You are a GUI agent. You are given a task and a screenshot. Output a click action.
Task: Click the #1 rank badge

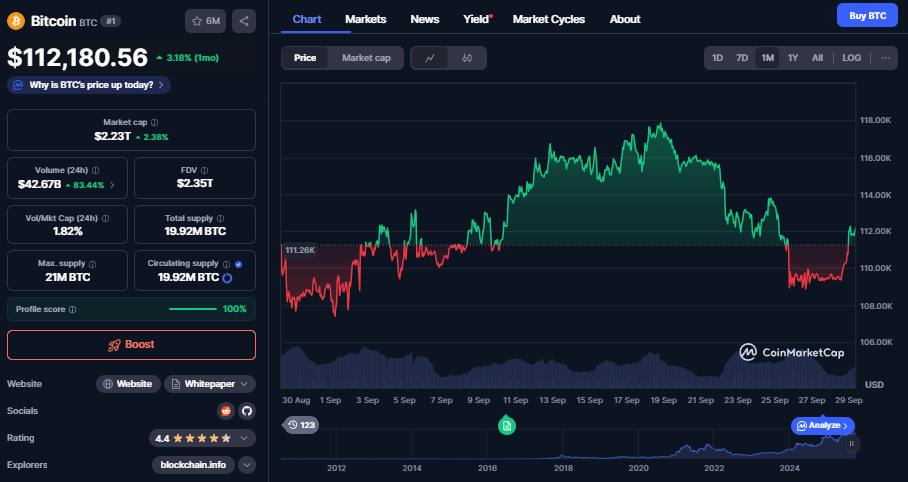[x=110, y=21]
